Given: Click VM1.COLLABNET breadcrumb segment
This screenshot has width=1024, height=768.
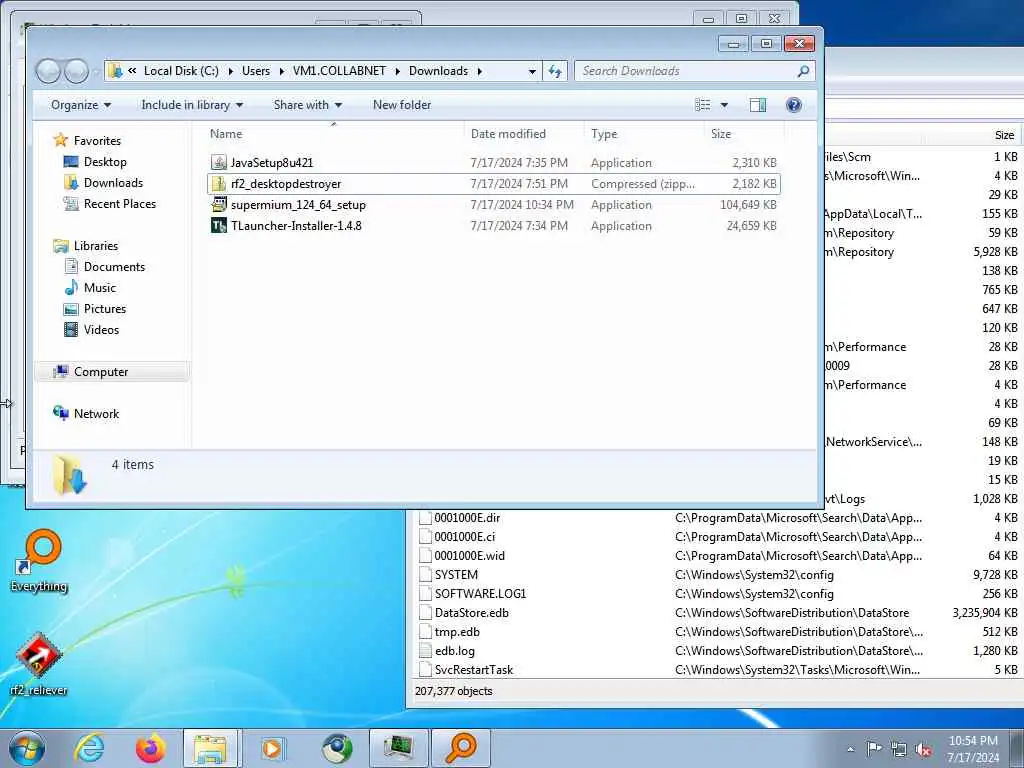Looking at the screenshot, I should [x=339, y=71].
